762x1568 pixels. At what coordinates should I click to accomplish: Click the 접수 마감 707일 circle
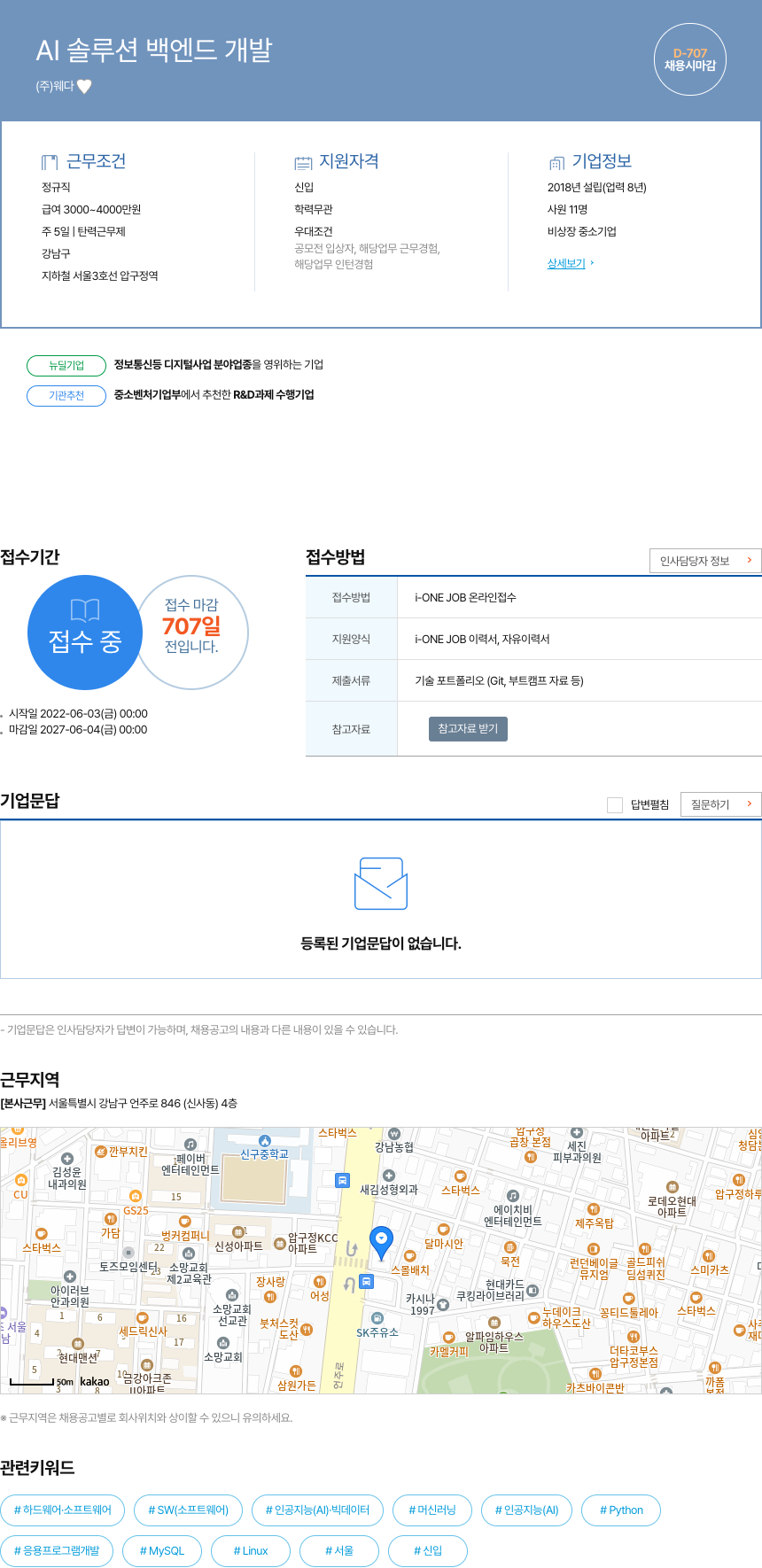pos(191,633)
